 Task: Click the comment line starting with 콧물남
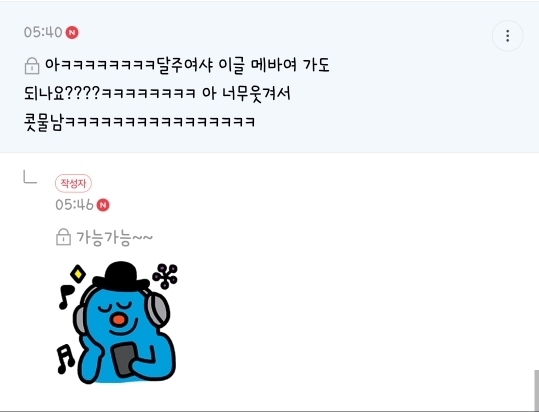[x=140, y=122]
